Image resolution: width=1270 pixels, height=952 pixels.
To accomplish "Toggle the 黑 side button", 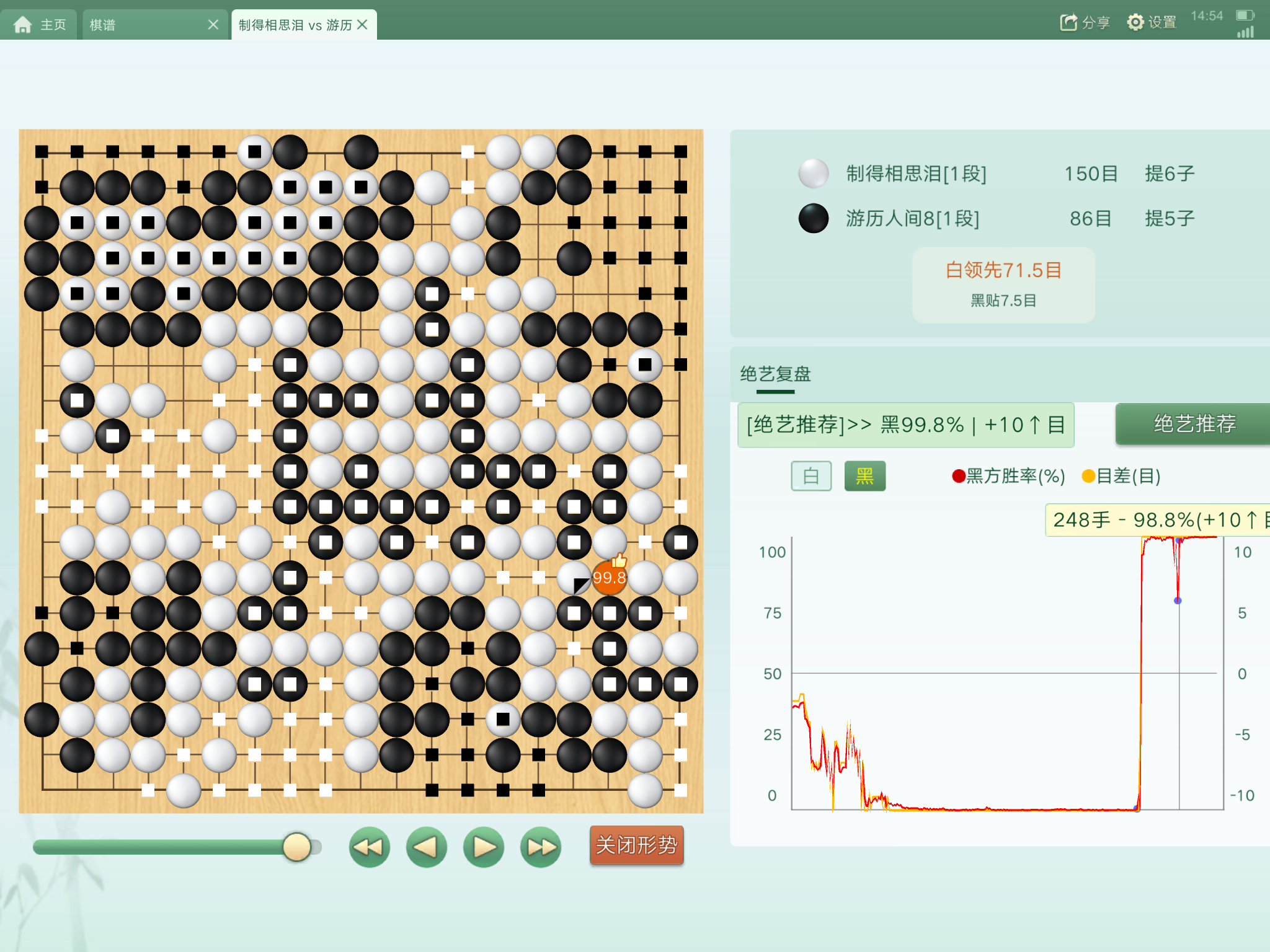I will 865,476.
